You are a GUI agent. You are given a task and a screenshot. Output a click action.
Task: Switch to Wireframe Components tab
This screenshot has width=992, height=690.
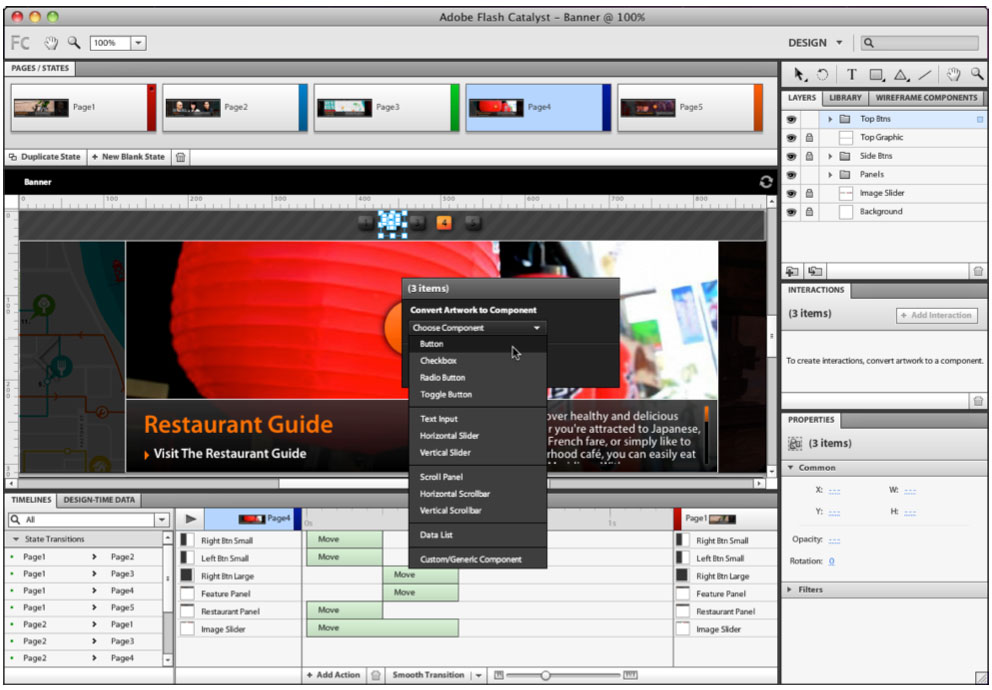point(926,98)
